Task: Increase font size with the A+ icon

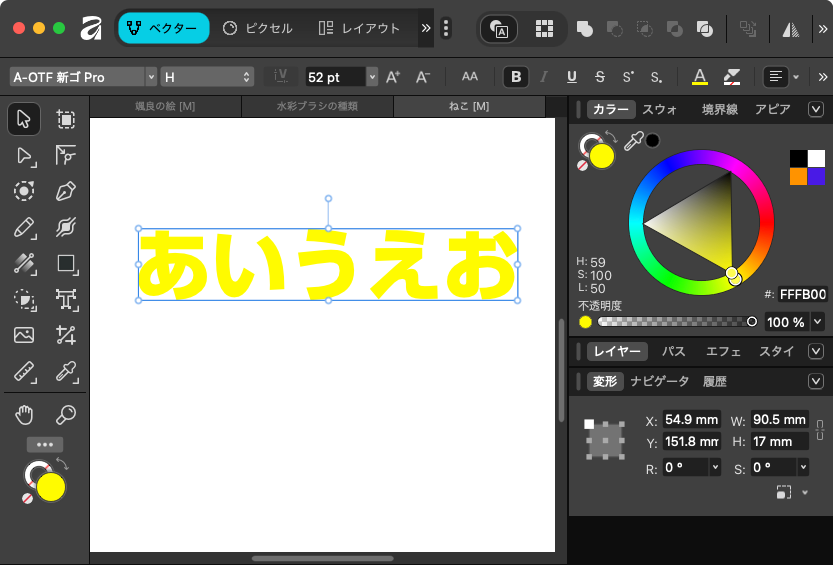Action: [x=393, y=77]
